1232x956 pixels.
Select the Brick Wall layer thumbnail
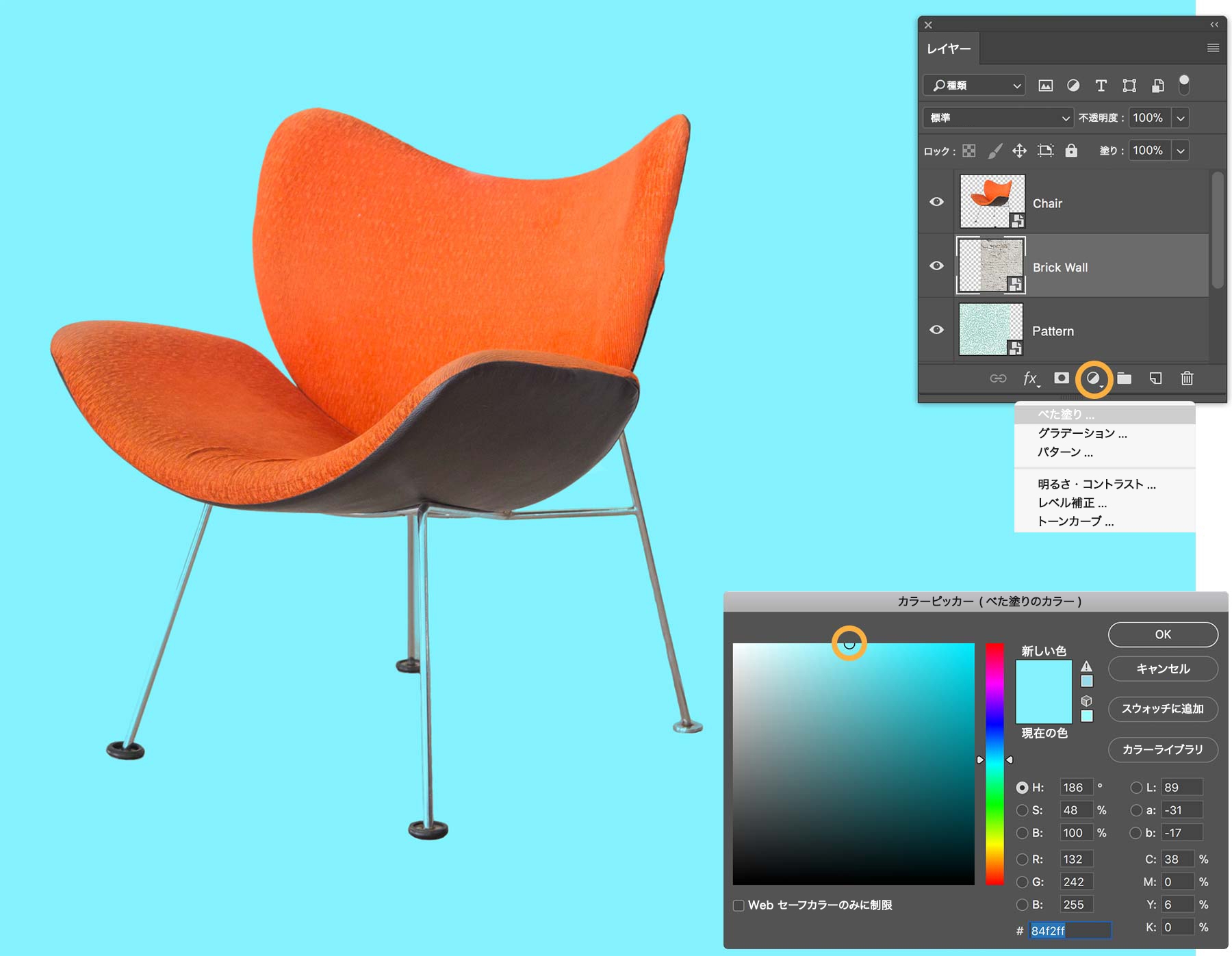point(991,266)
